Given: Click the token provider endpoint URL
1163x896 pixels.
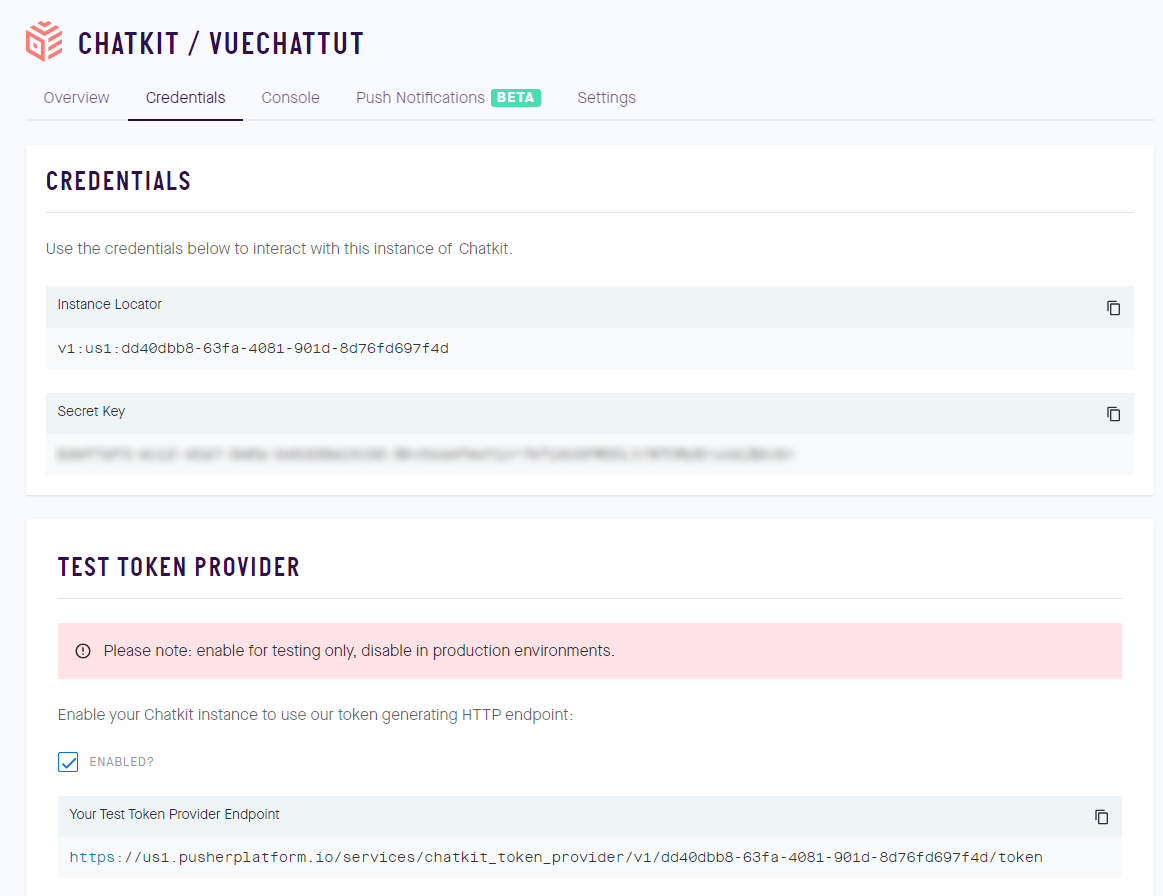Looking at the screenshot, I should pos(556,857).
